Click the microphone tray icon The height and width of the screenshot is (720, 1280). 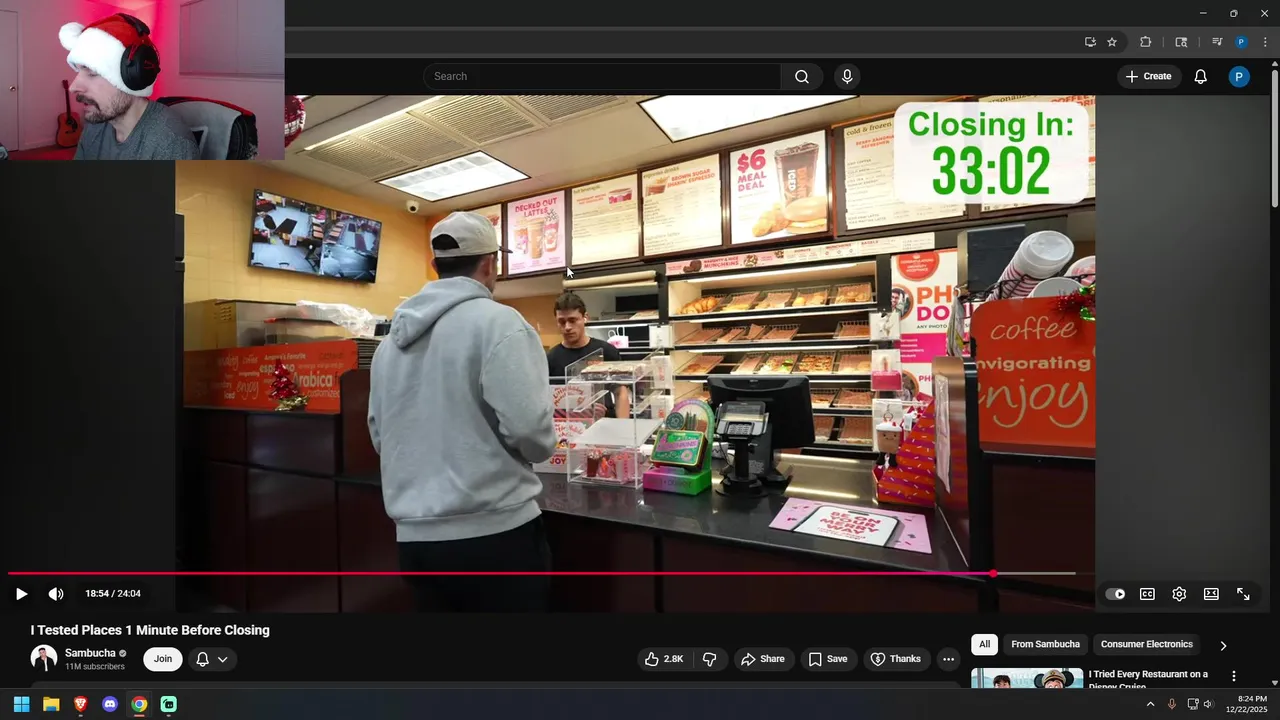pos(1172,705)
